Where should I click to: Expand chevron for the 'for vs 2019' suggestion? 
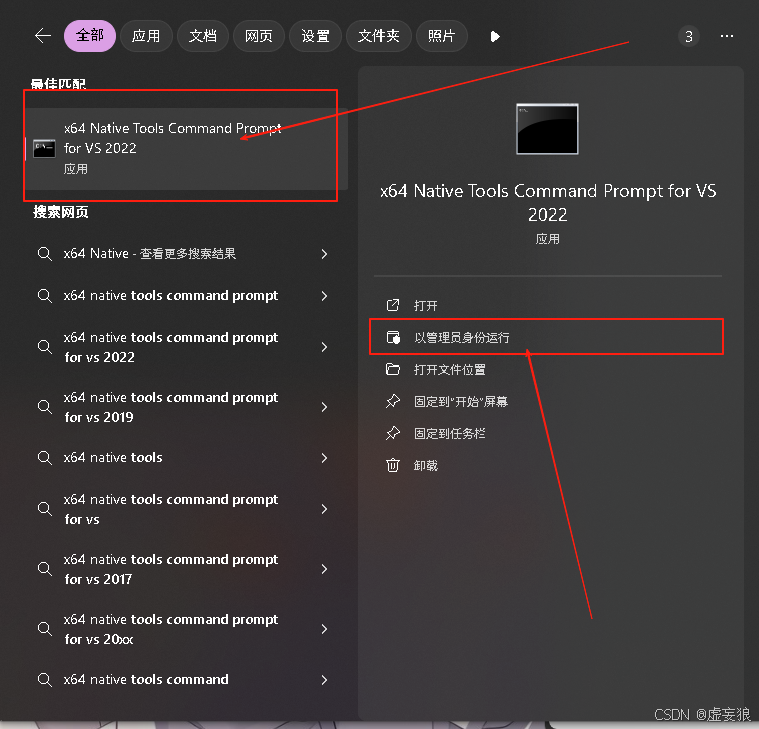[324, 407]
